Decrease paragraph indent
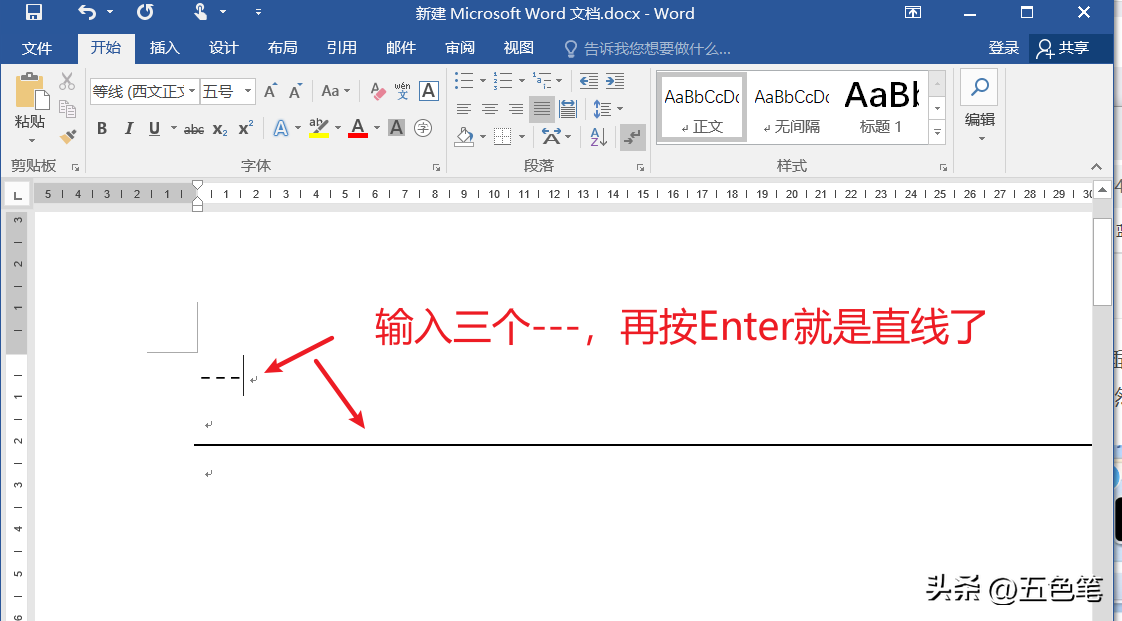 point(588,81)
